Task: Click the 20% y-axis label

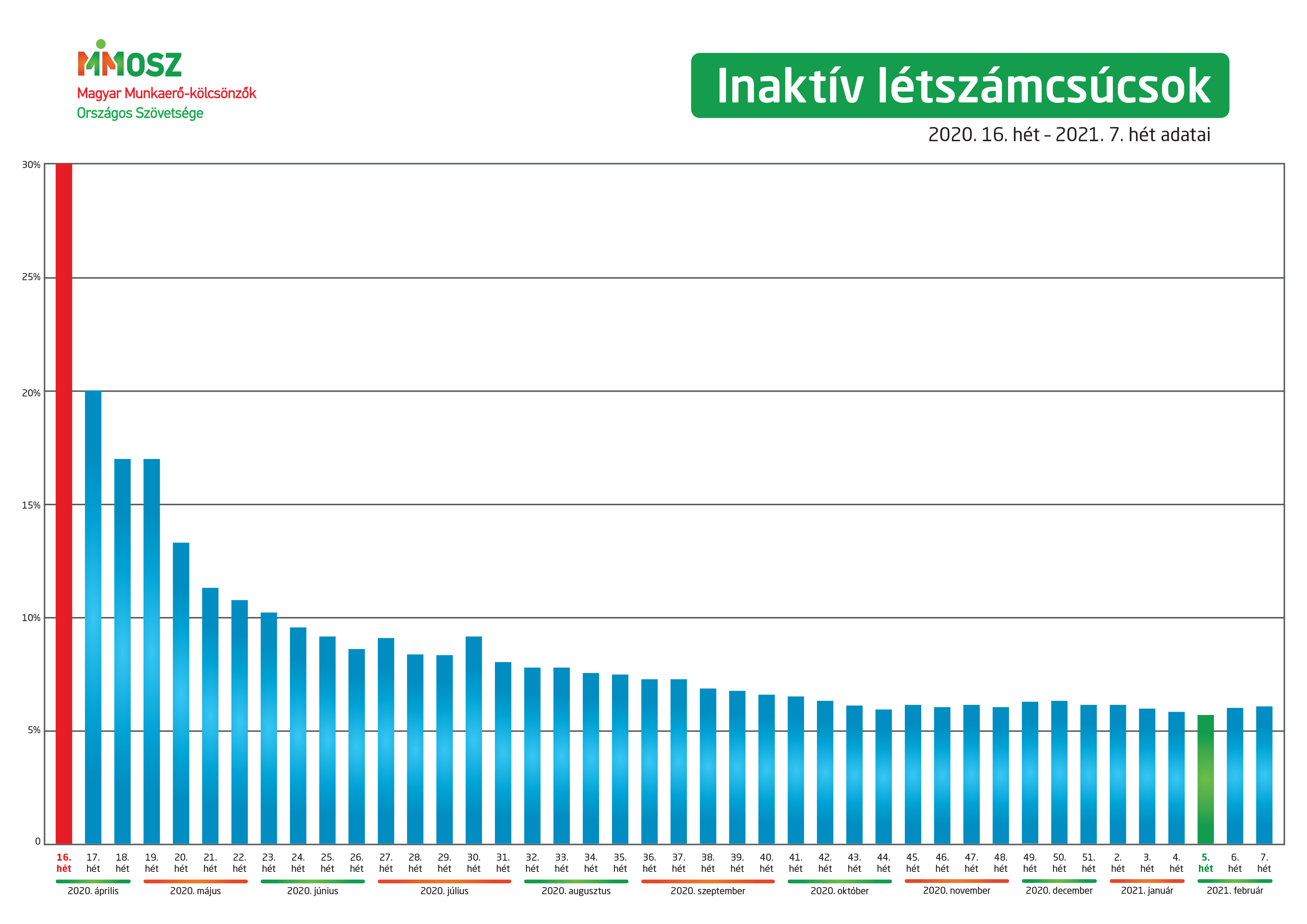Action: tap(31, 393)
